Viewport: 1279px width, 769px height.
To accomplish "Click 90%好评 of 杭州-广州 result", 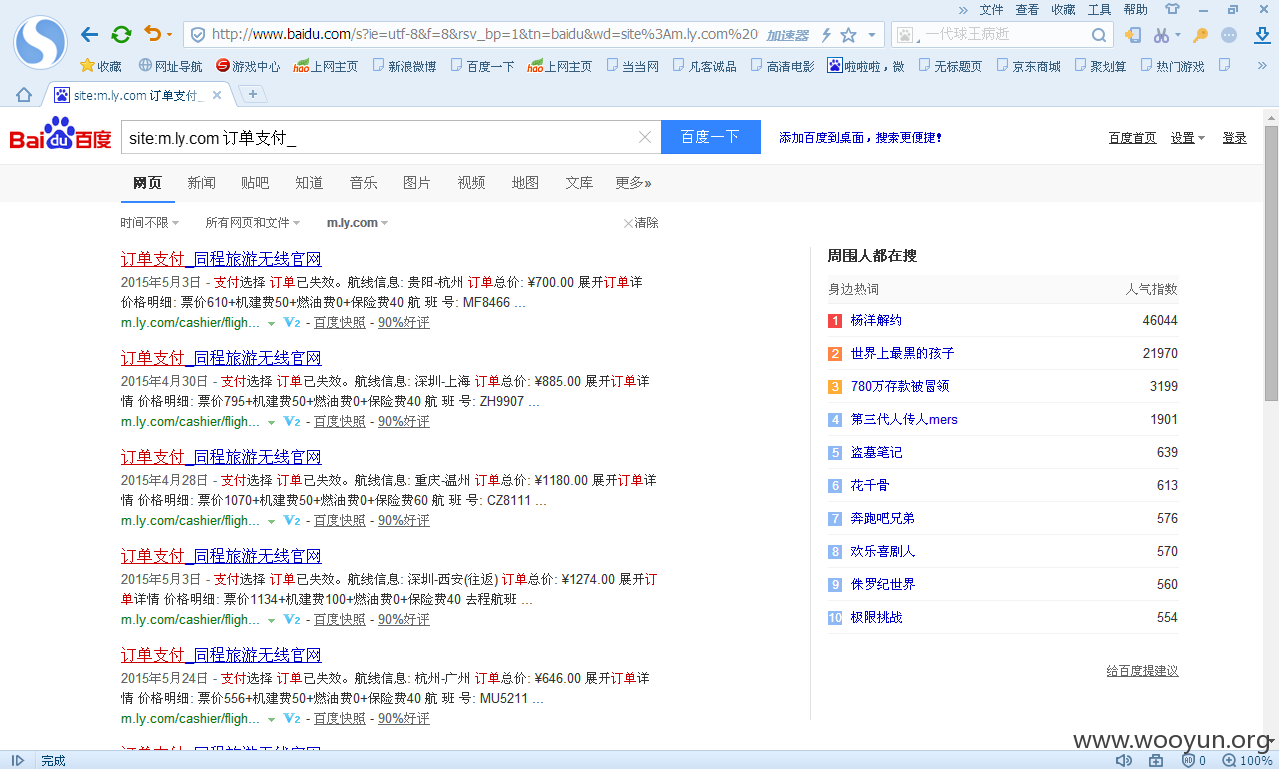I will pos(404,719).
